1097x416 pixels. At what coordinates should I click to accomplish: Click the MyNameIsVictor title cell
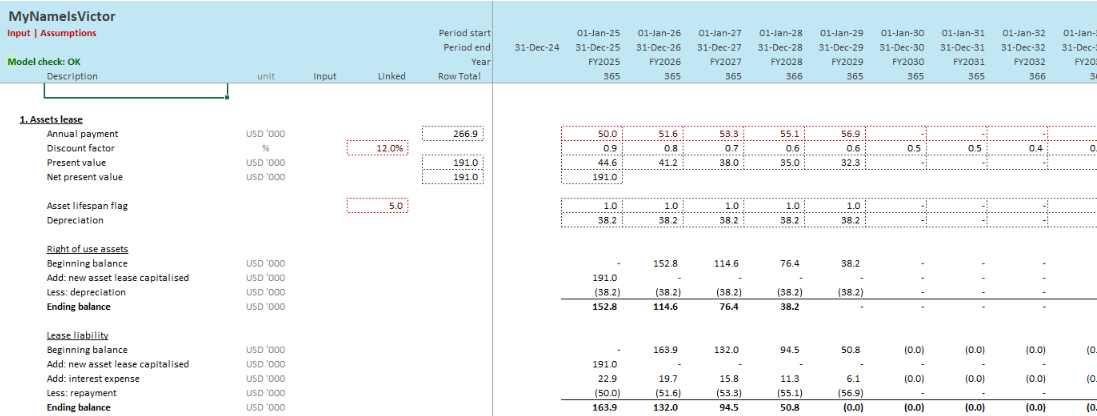pos(61,17)
